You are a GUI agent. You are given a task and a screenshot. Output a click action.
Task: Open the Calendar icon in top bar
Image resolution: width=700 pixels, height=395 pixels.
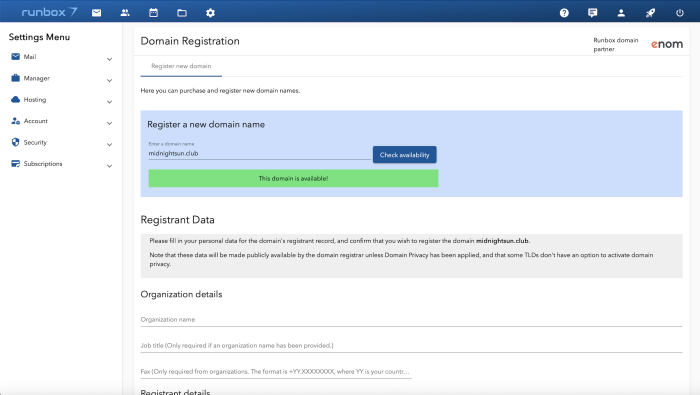click(x=154, y=13)
